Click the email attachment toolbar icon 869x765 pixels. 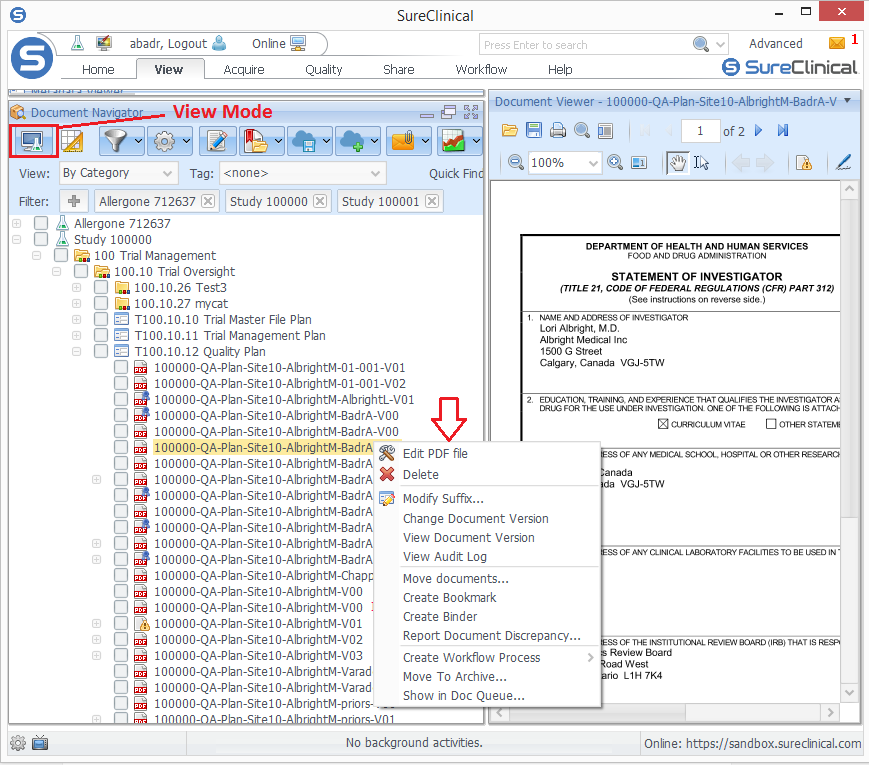pos(403,141)
